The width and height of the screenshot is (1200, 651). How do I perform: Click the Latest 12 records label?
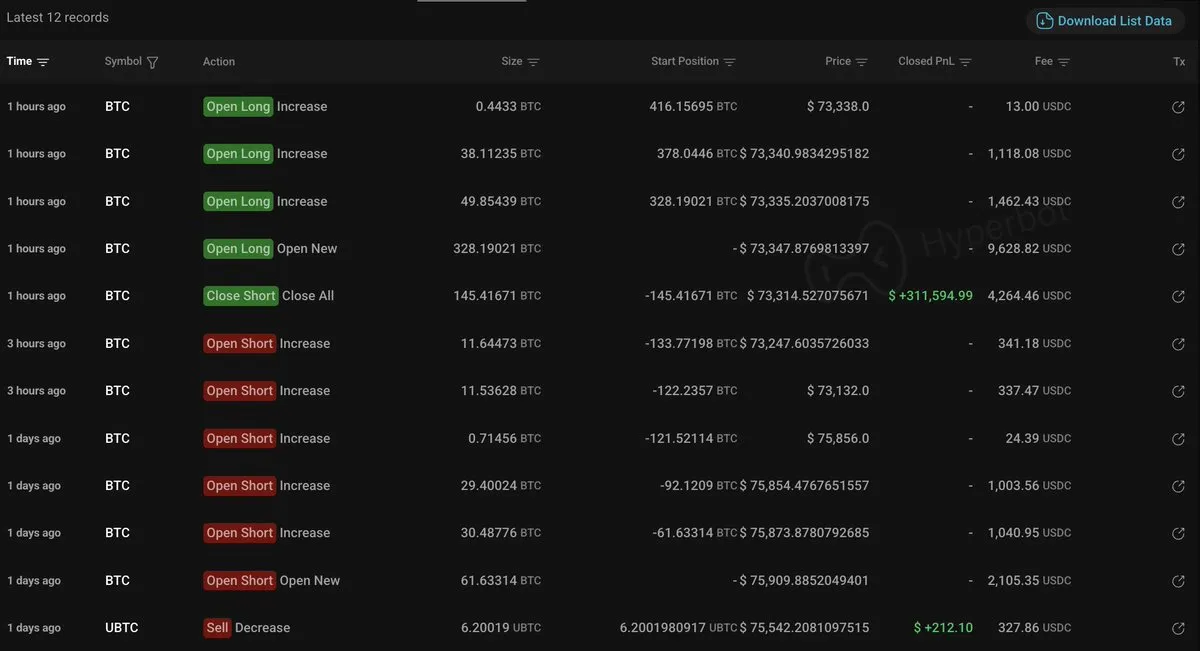pos(58,18)
